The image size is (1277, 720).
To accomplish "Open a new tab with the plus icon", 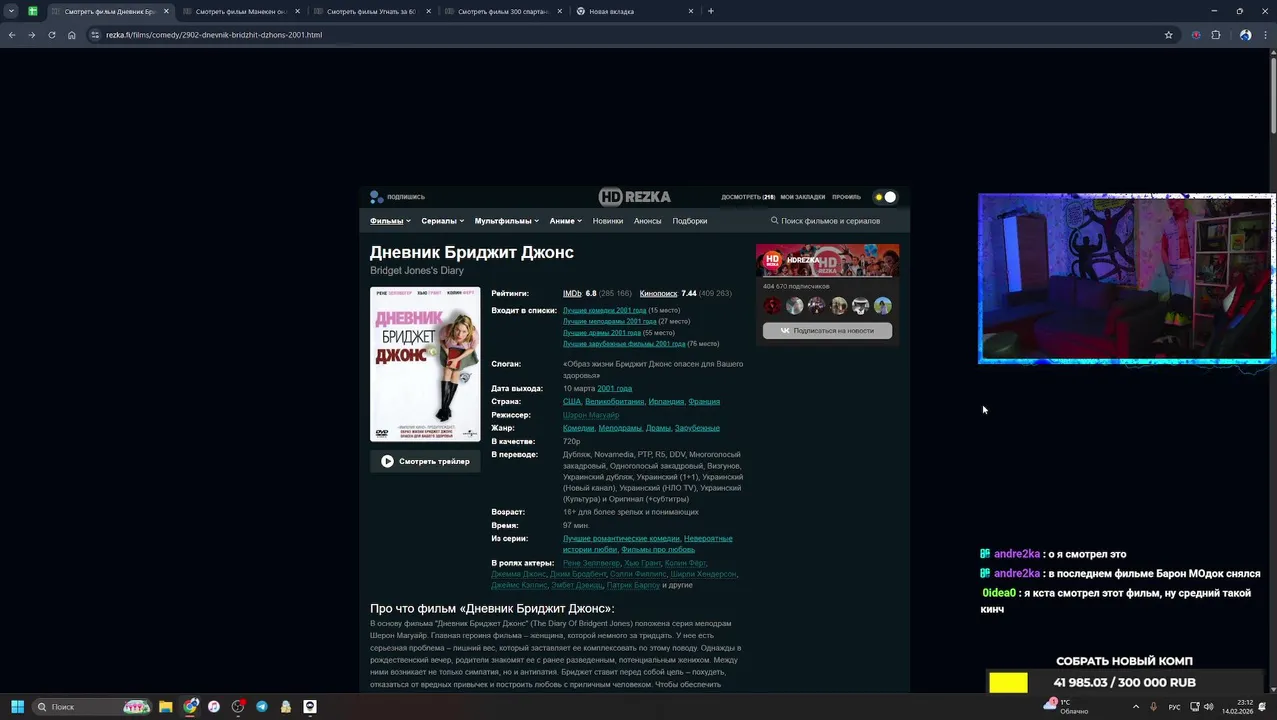I will click(711, 11).
